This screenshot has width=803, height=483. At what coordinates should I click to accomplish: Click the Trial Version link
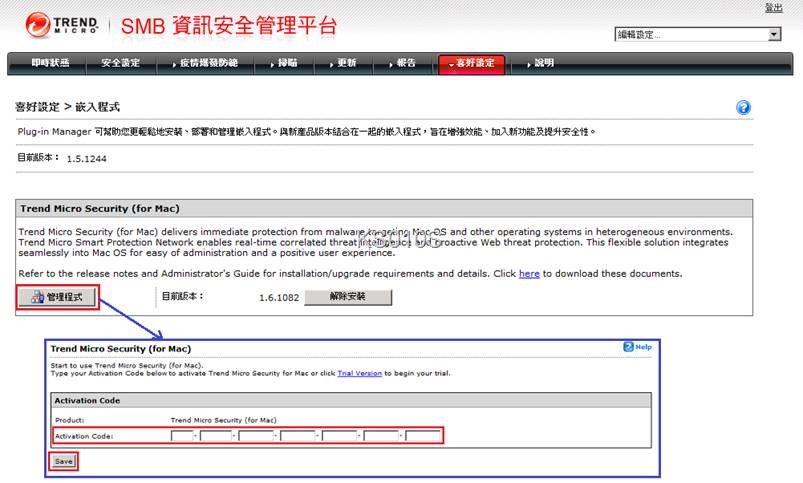pos(360,373)
